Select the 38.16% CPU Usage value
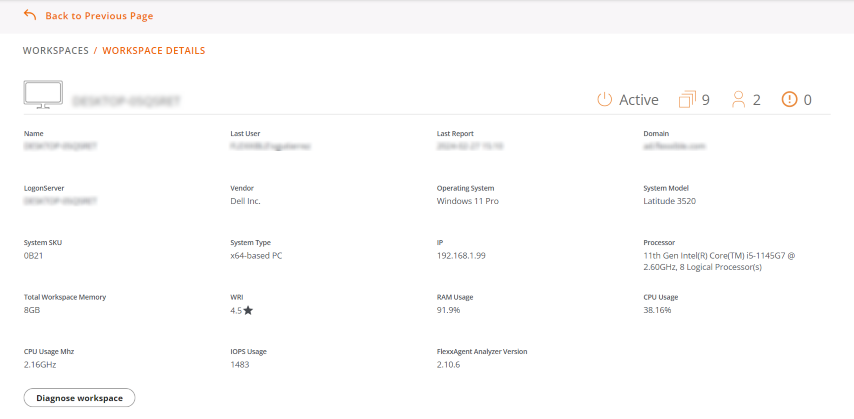 click(x=657, y=310)
